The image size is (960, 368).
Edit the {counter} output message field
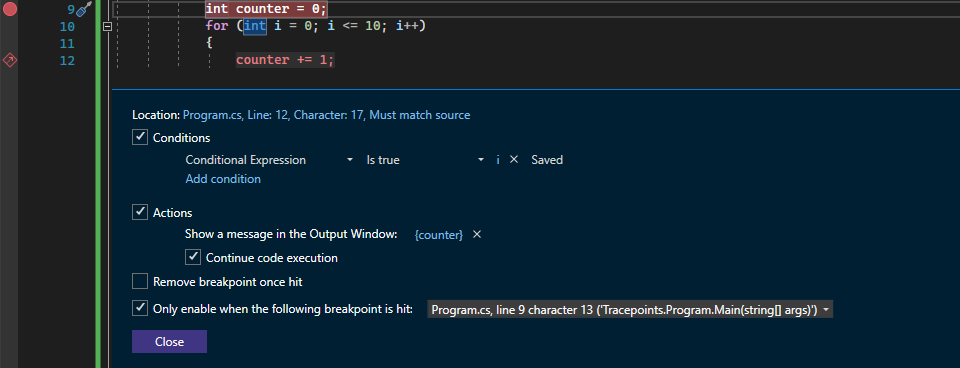[x=439, y=235]
